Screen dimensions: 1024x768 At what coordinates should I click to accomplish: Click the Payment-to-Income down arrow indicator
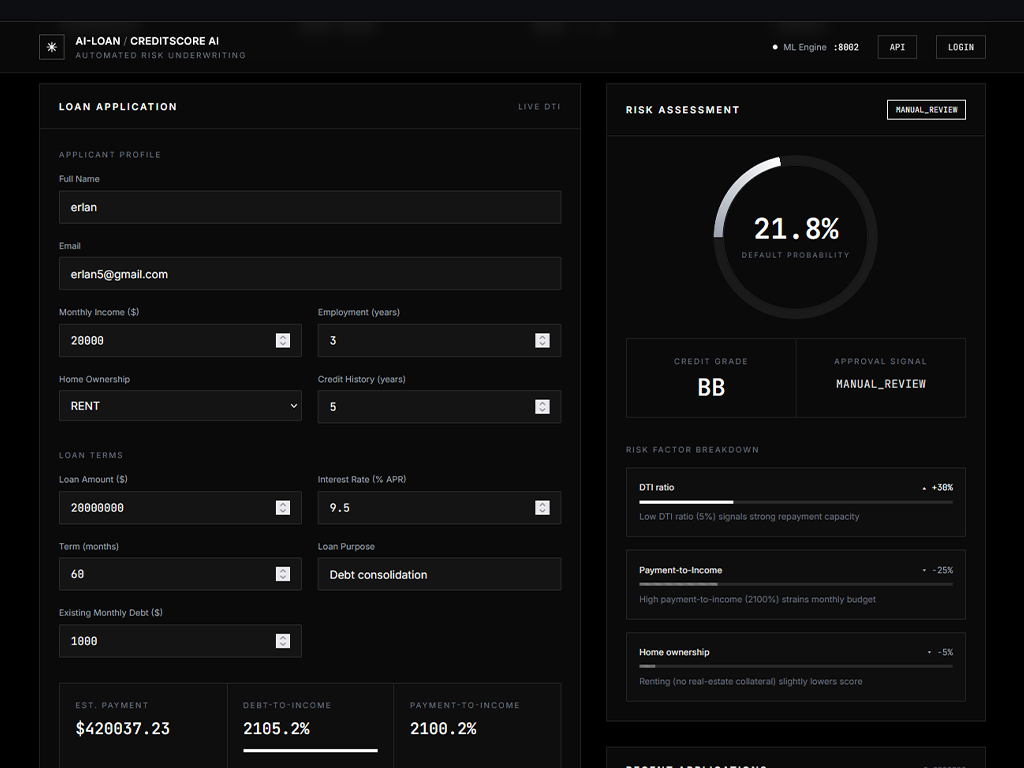(924, 570)
